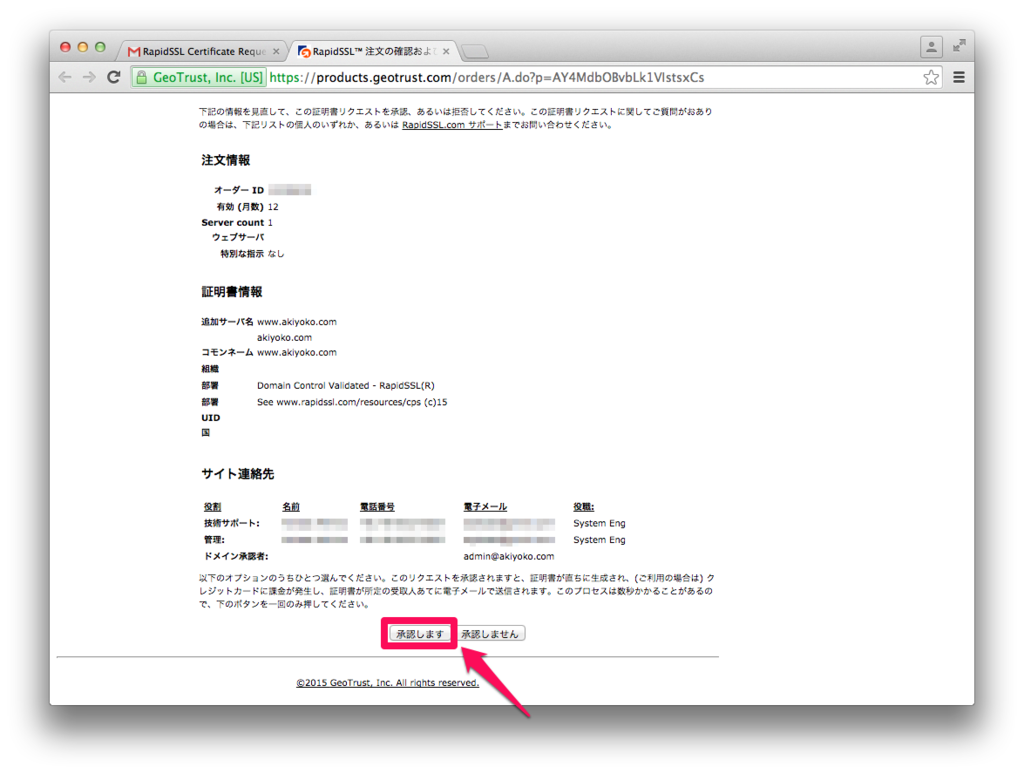Close the RapidSSL Certificate Request Gmail tab
This screenshot has width=1024, height=774.
click(276, 51)
